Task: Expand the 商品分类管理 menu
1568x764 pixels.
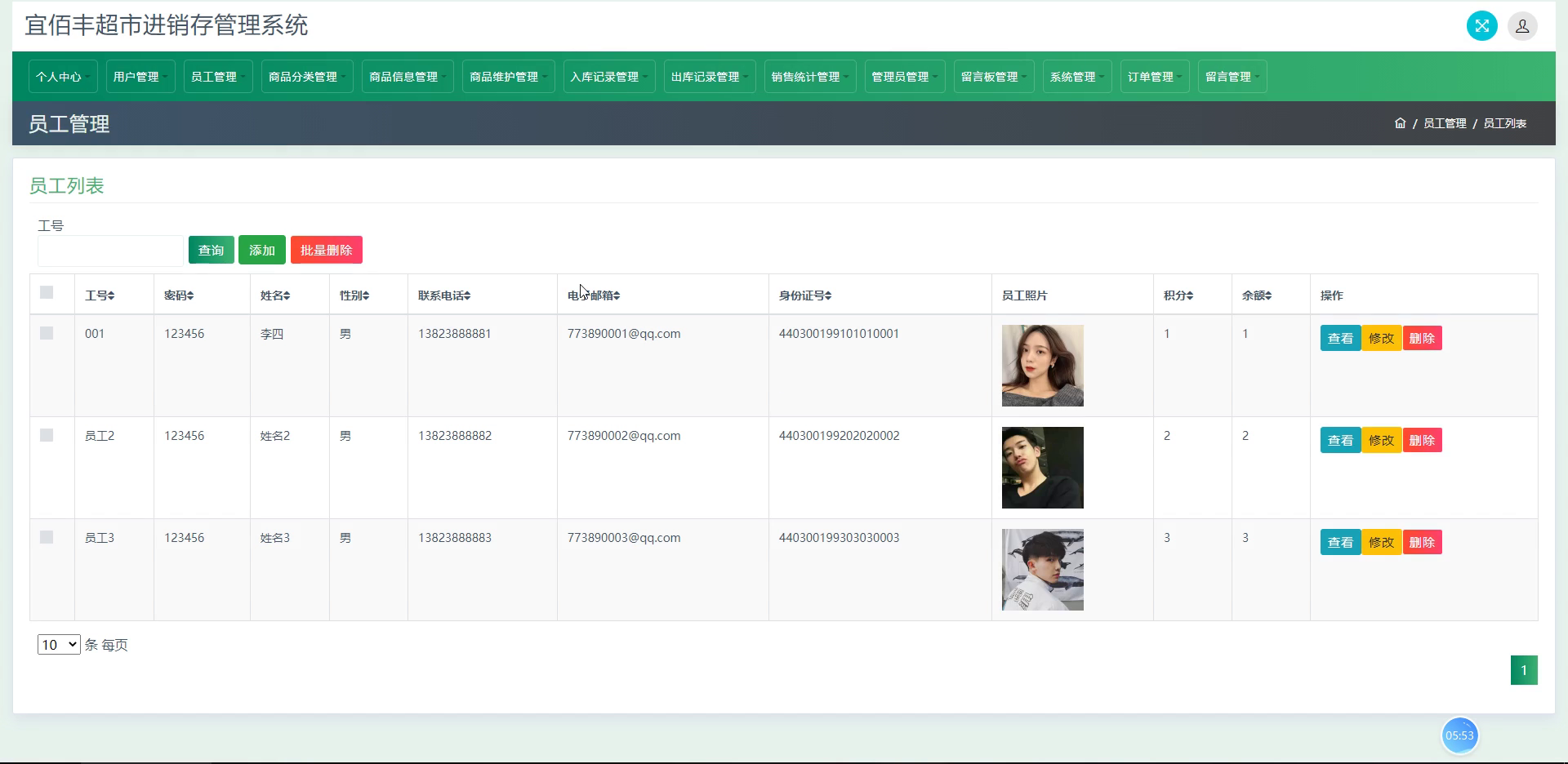Action: coord(307,77)
